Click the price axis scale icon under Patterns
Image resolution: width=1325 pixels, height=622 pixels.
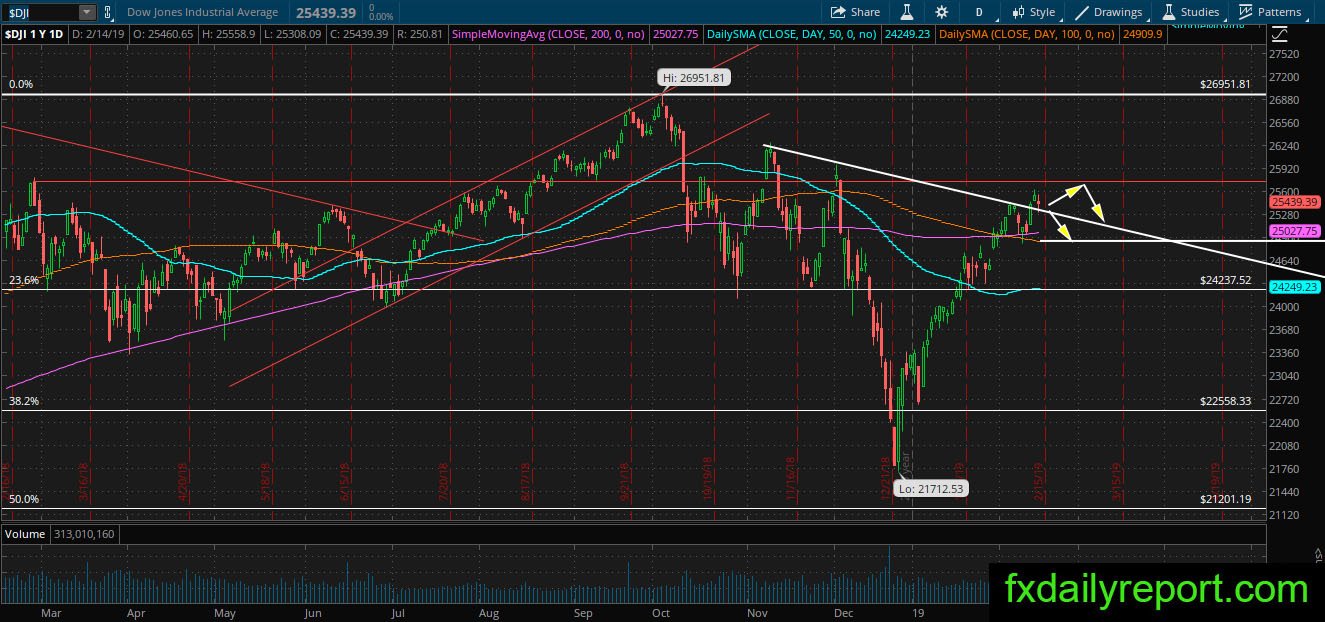(1279, 33)
